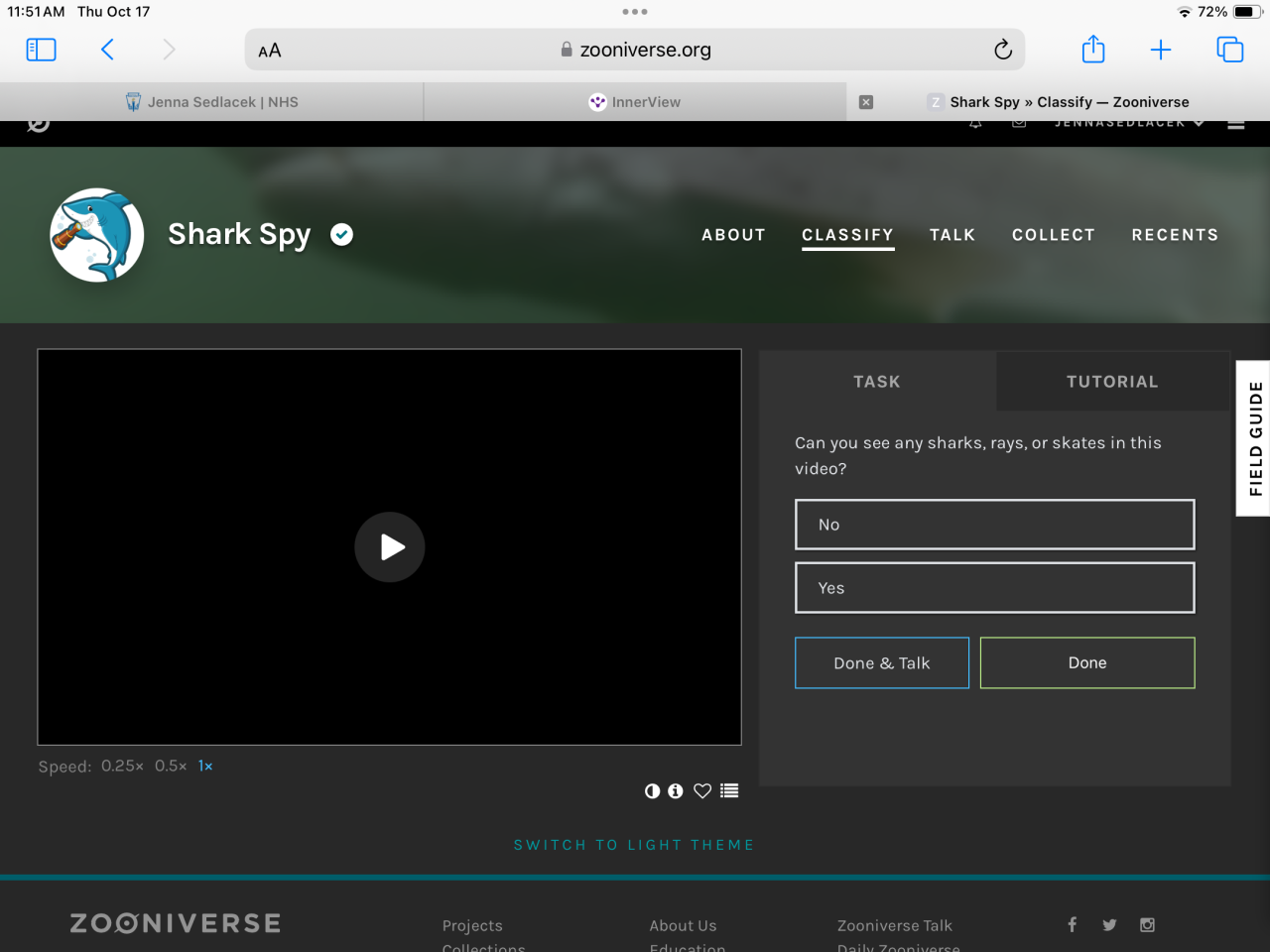Image resolution: width=1270 pixels, height=952 pixels.
Task: Set video speed to 0.25x
Action: point(122,766)
